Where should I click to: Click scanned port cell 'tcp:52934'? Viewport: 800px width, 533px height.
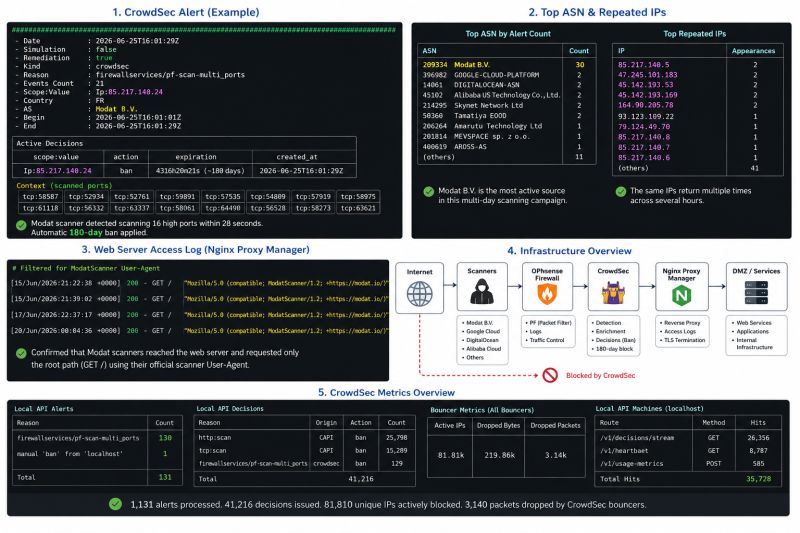[86, 196]
